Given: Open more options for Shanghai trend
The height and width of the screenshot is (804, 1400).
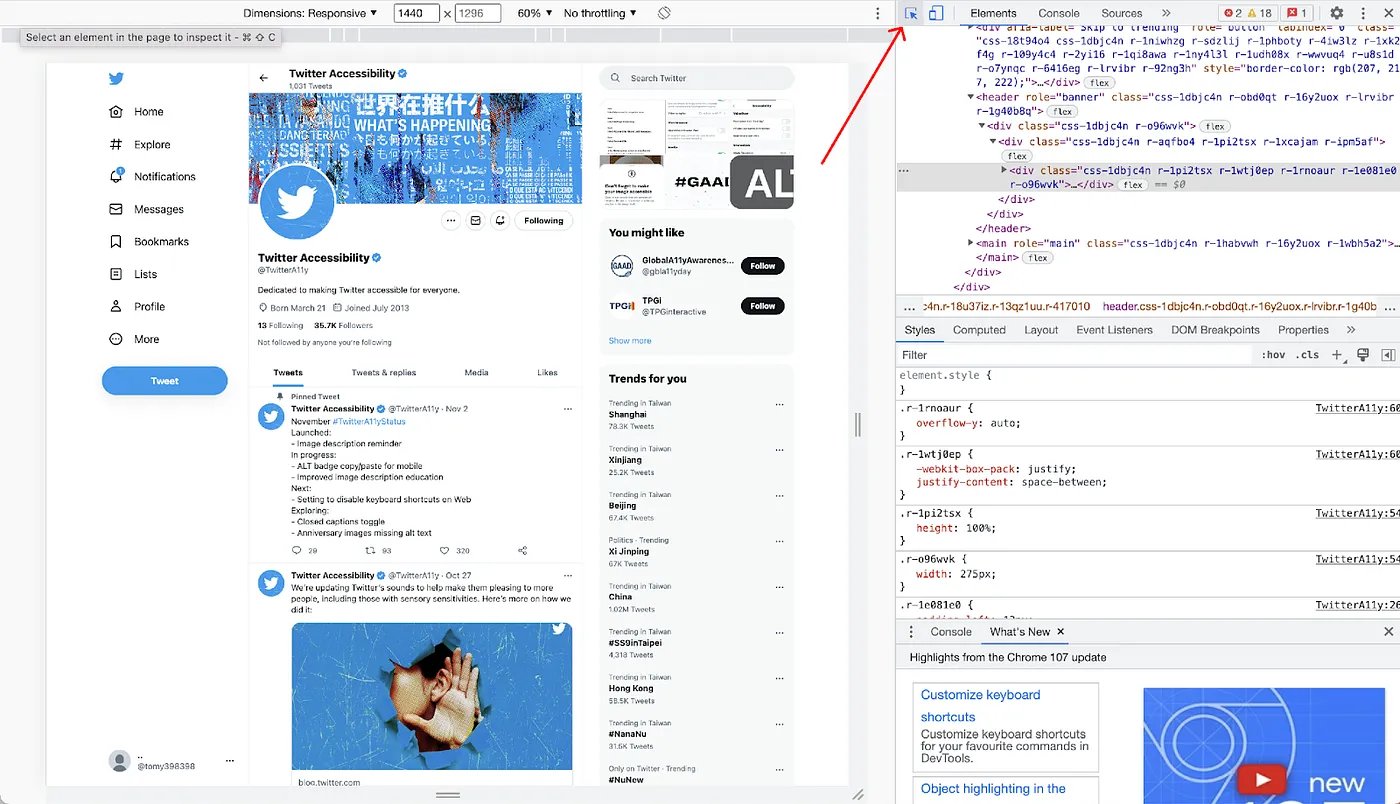Looking at the screenshot, I should click(x=779, y=403).
